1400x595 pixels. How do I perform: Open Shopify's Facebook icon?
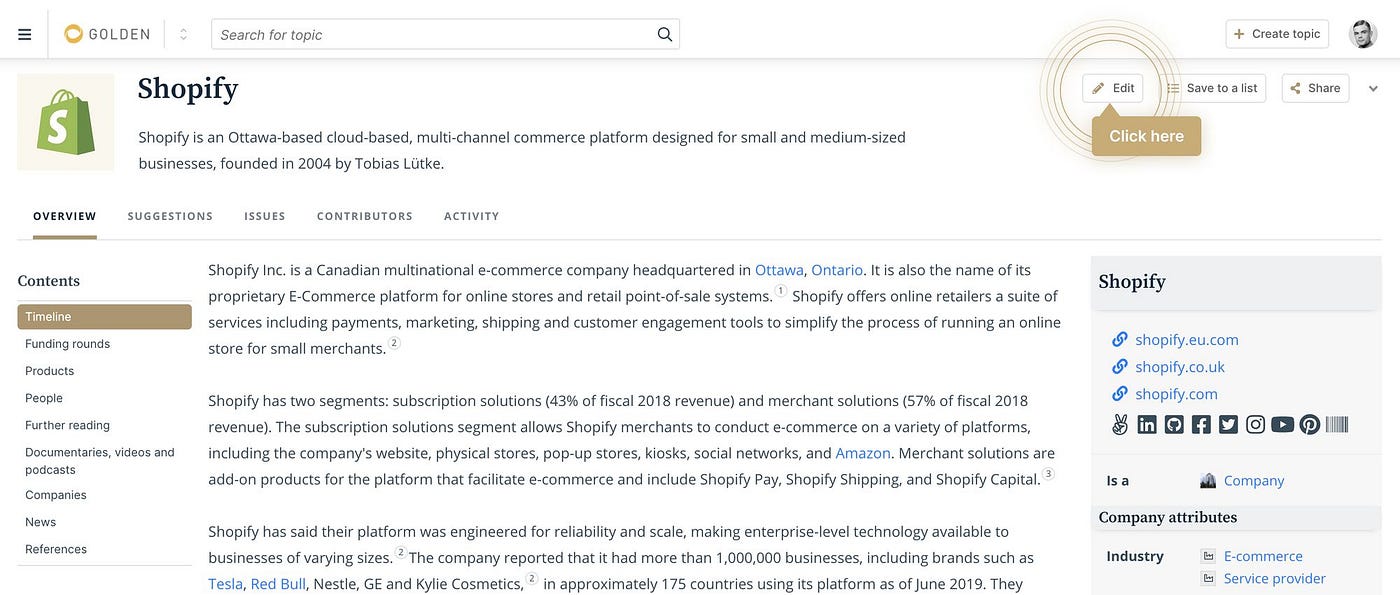pos(1201,425)
